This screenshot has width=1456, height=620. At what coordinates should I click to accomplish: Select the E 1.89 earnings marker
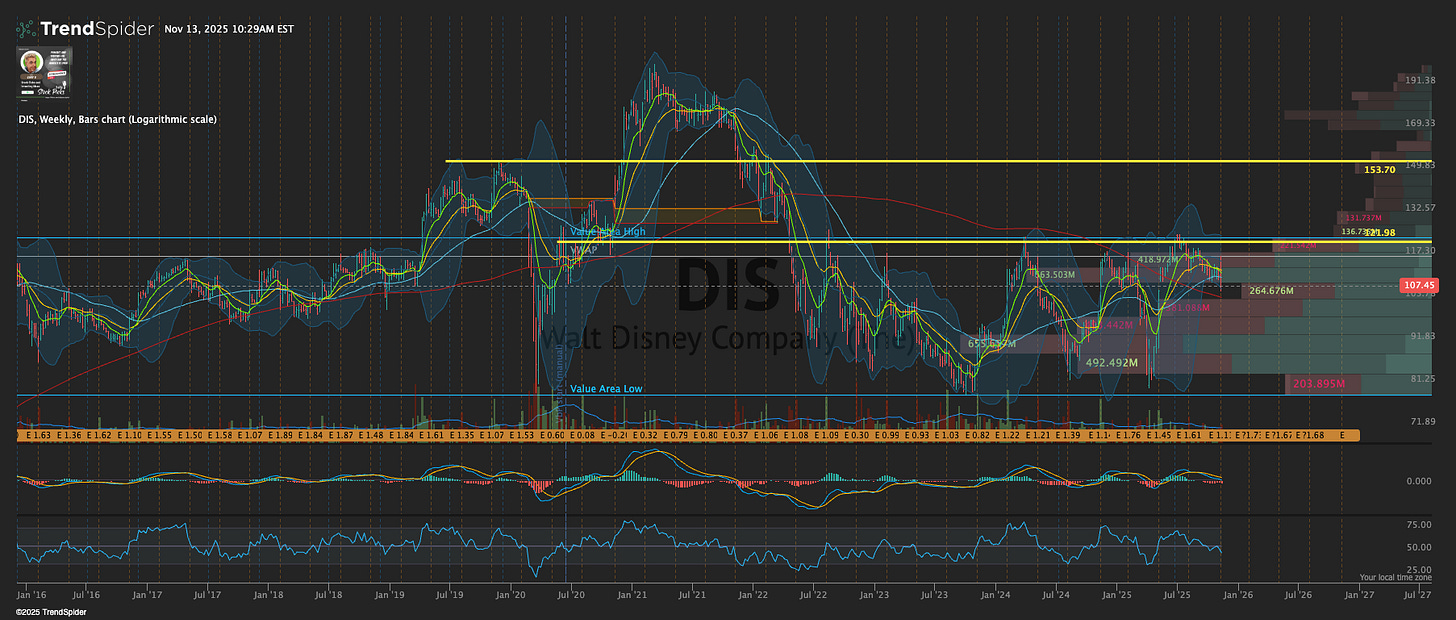point(280,435)
